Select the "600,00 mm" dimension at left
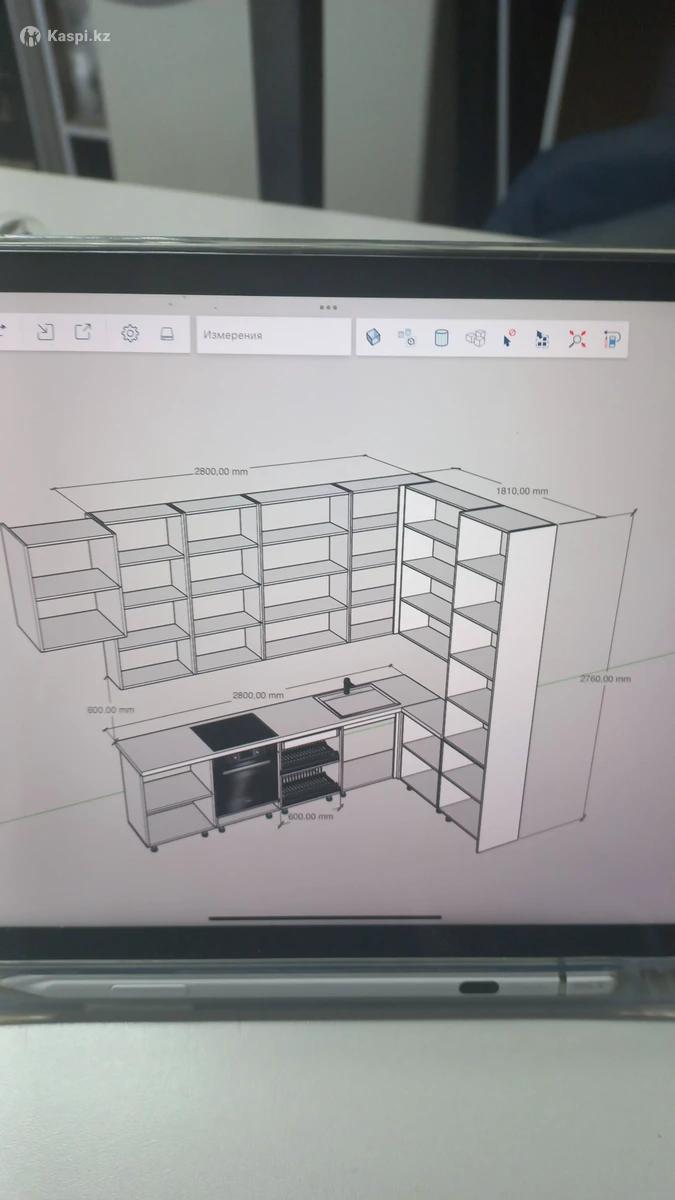Image resolution: width=675 pixels, height=1200 pixels. tap(110, 709)
